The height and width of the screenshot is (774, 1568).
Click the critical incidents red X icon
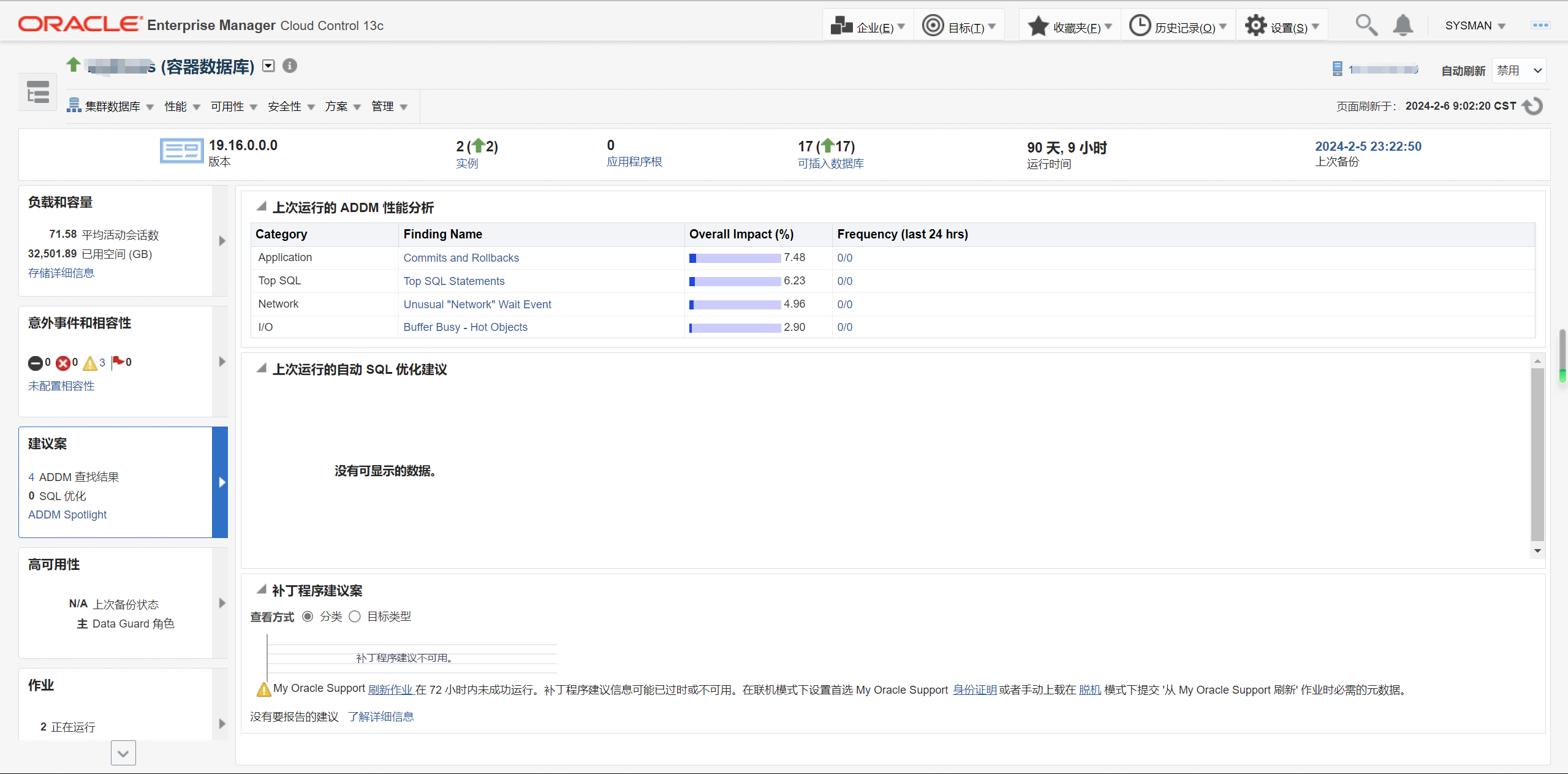click(62, 363)
